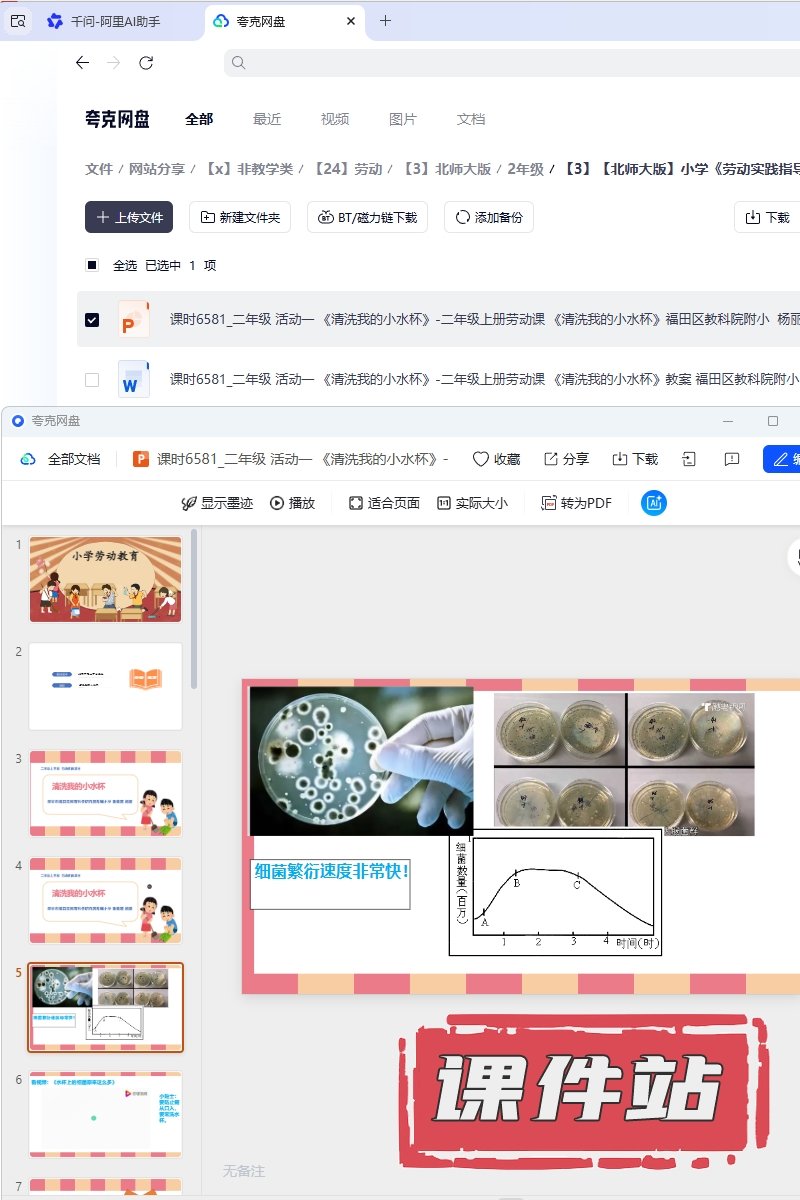The width and height of the screenshot is (800, 1200).
Task: Toggle the 全选 select-all checkbox
Action: pyautogui.click(x=92, y=265)
